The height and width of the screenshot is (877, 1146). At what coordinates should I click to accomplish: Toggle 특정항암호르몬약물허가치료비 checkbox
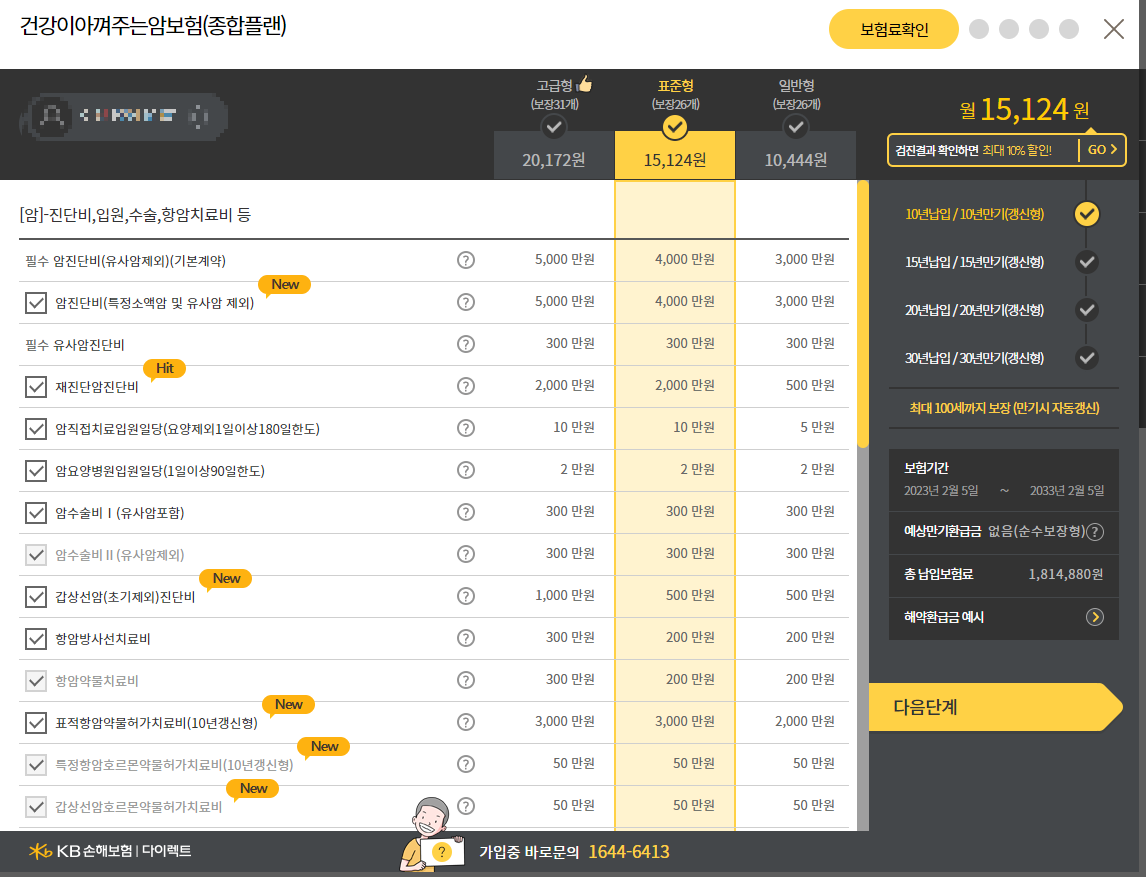click(36, 765)
